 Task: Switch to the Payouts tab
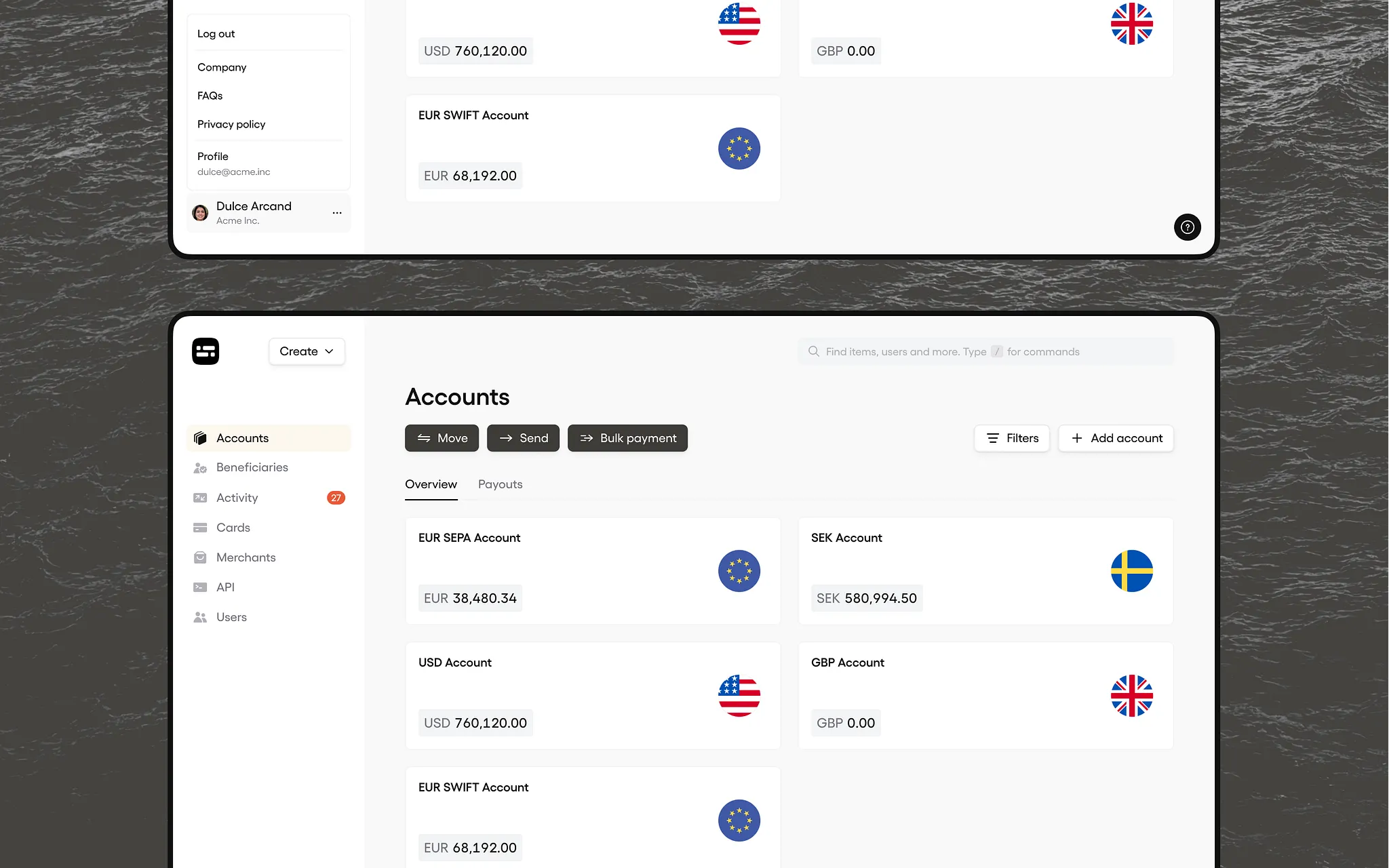click(500, 484)
